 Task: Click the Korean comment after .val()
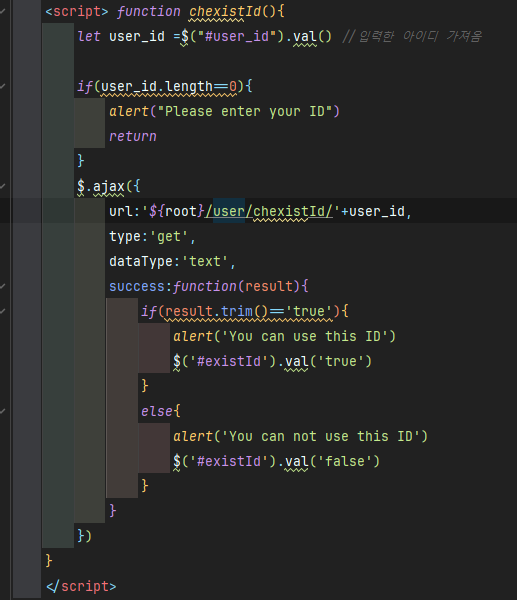point(412,36)
